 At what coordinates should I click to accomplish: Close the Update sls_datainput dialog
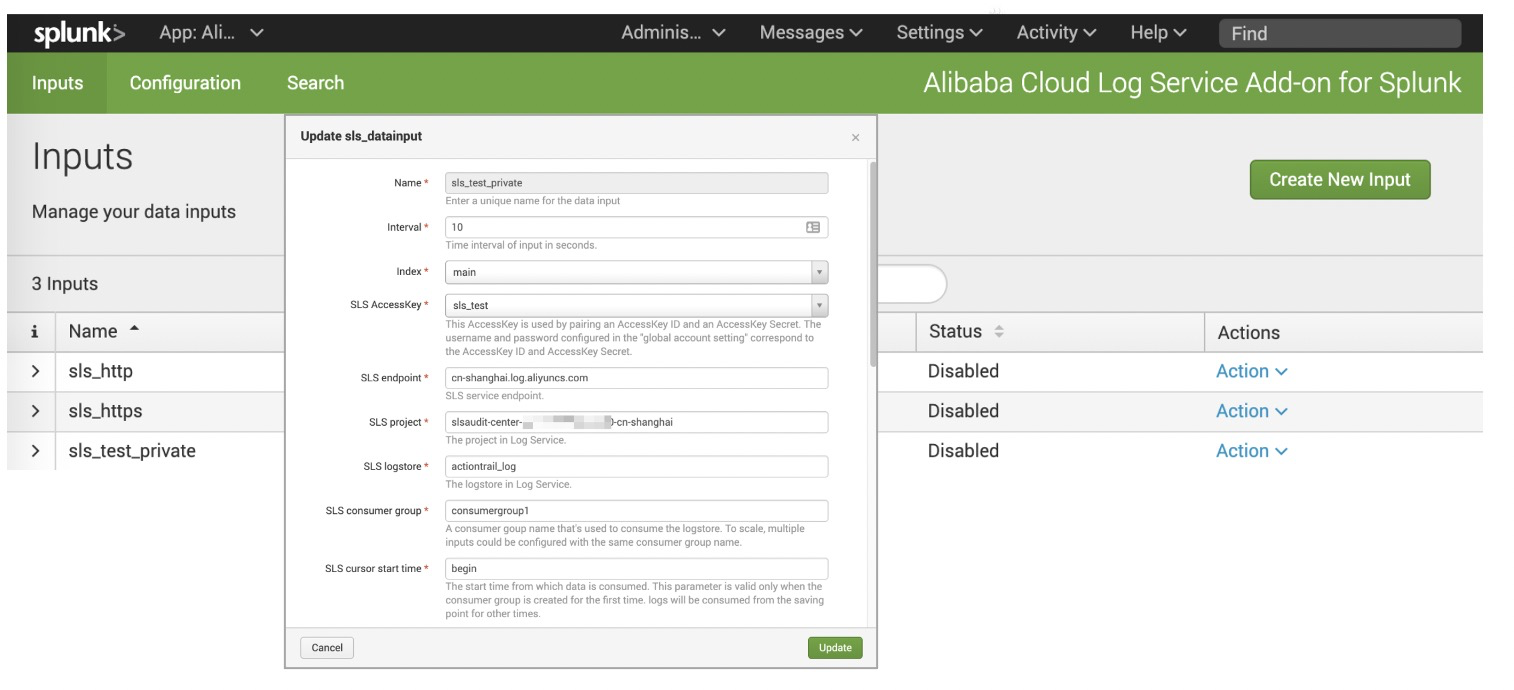pos(855,138)
